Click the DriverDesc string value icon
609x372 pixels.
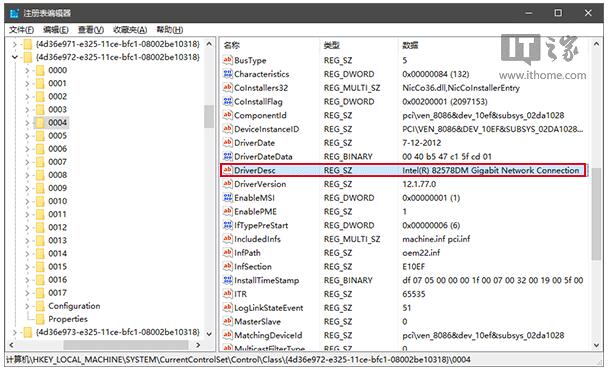228,170
